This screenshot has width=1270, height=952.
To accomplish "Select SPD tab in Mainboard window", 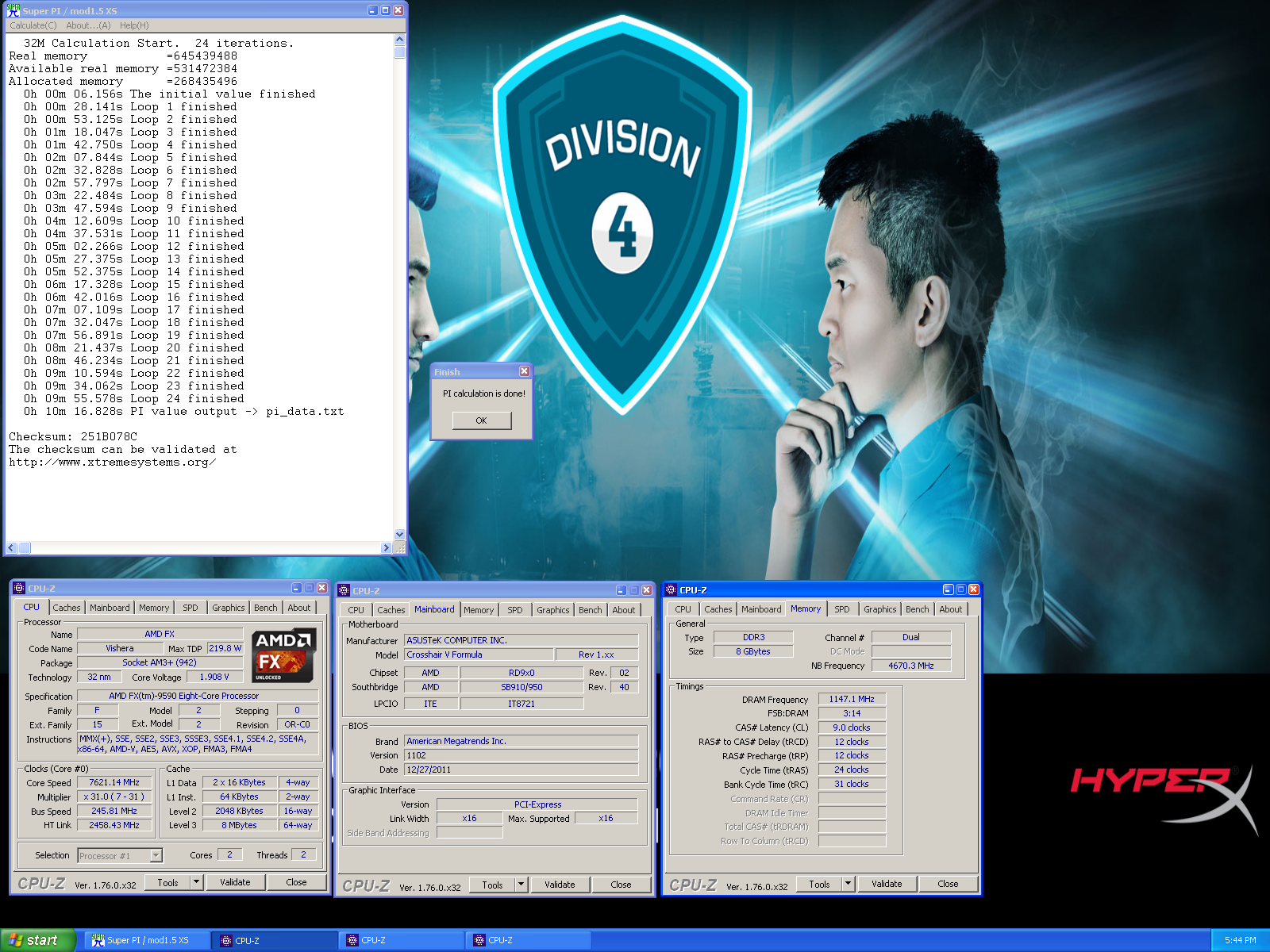I will (515, 610).
